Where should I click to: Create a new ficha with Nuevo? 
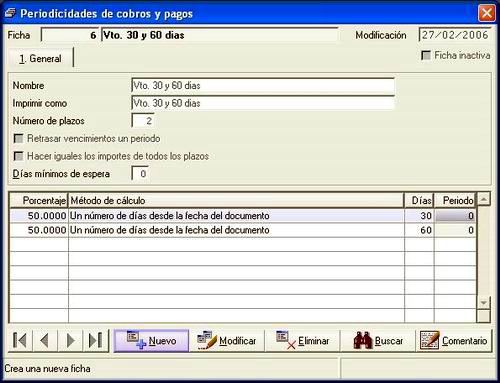(151, 341)
